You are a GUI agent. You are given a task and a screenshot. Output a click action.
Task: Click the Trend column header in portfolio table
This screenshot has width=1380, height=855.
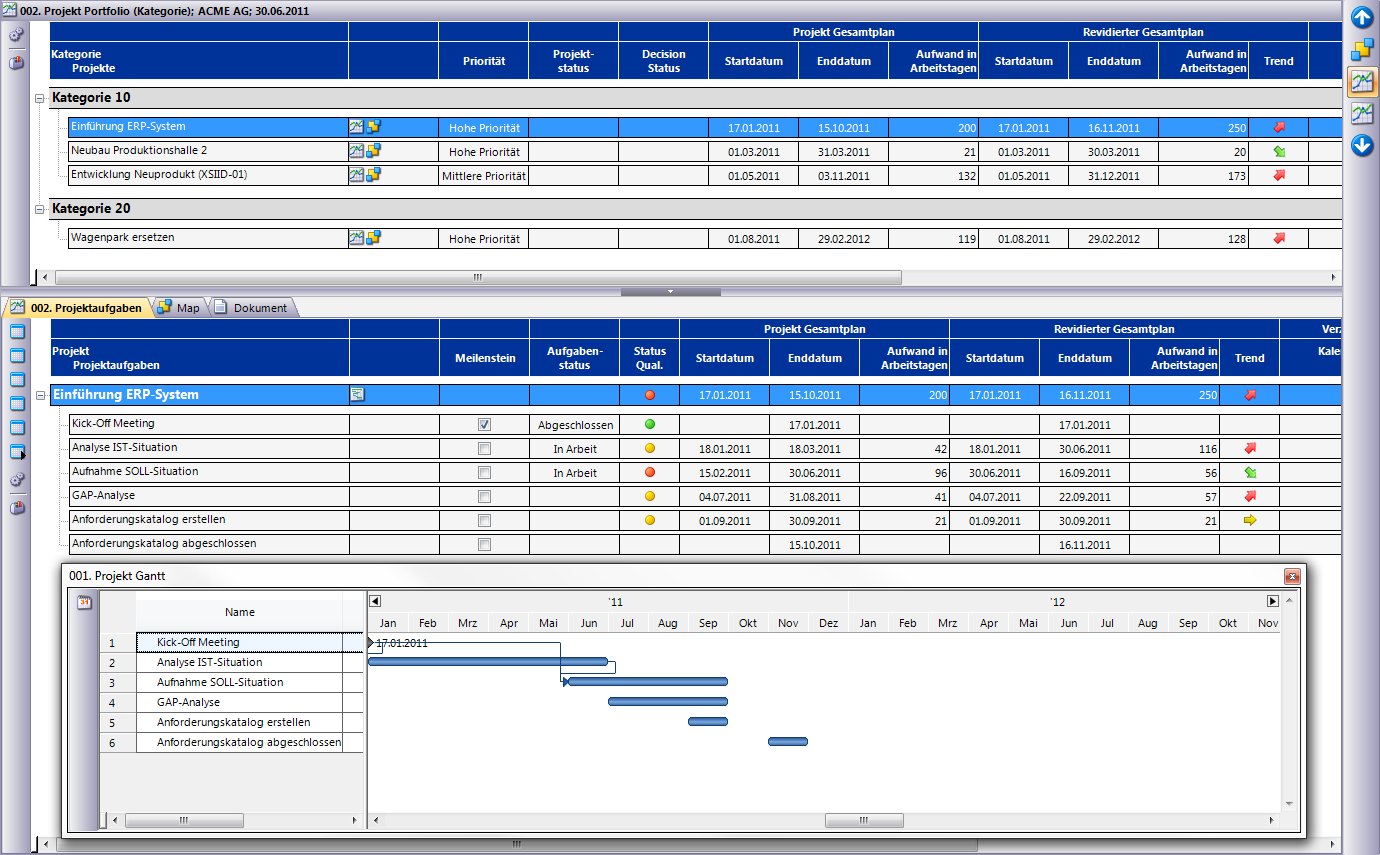pos(1279,61)
